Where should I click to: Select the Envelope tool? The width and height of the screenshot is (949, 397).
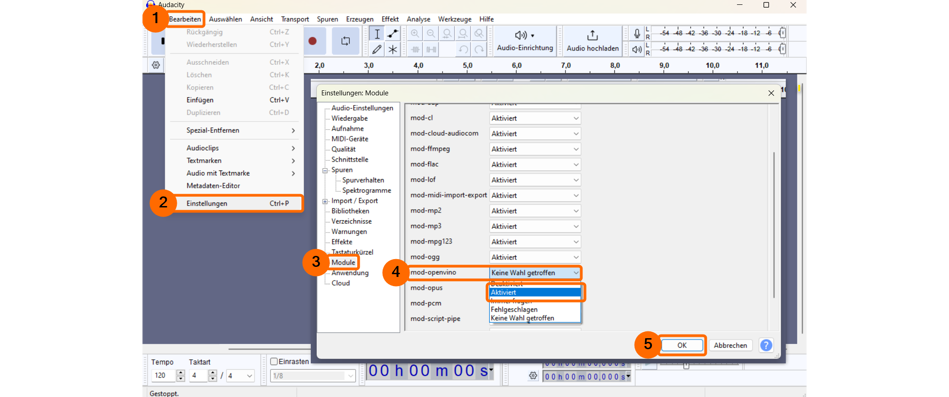(x=392, y=34)
